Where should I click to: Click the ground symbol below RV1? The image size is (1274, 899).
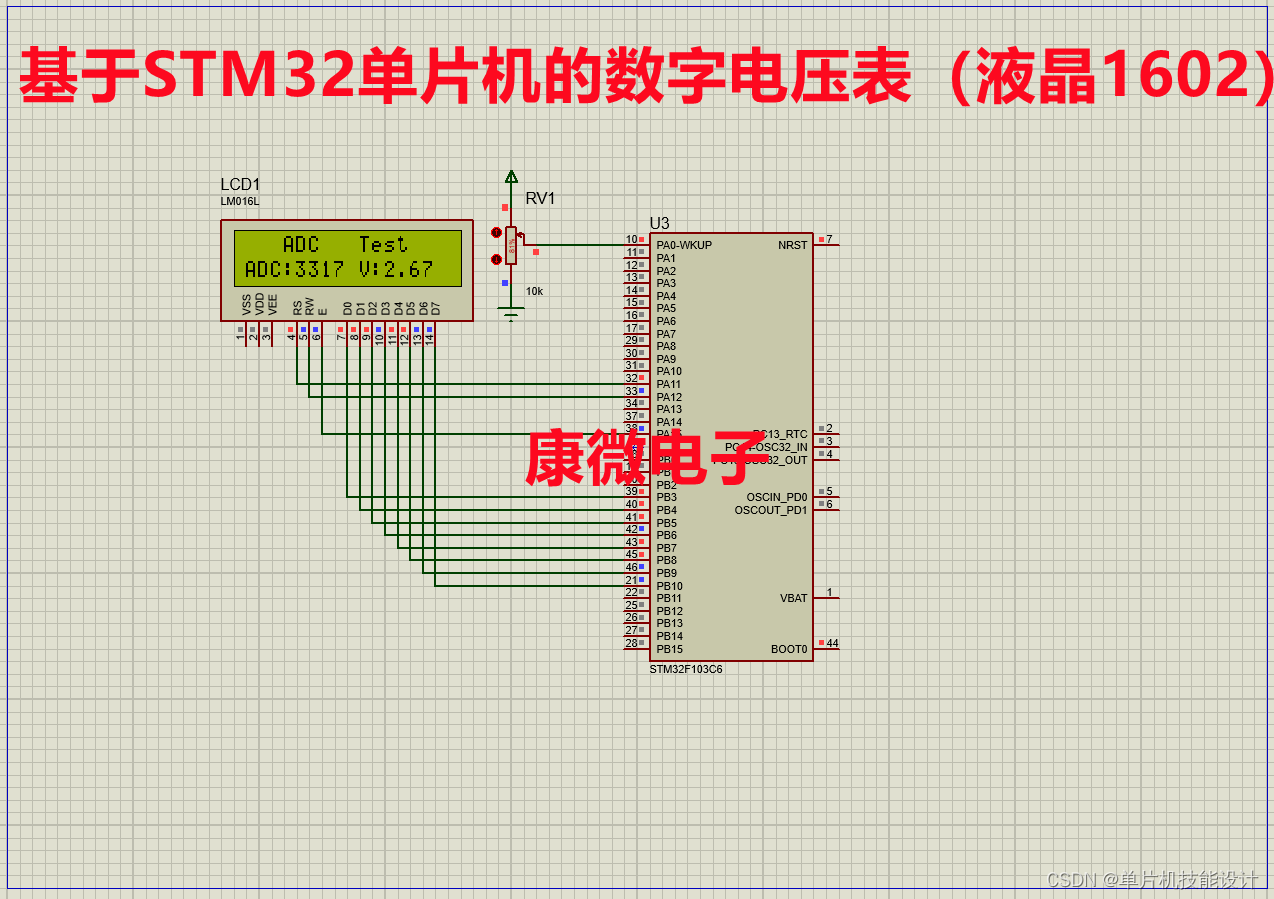(511, 310)
